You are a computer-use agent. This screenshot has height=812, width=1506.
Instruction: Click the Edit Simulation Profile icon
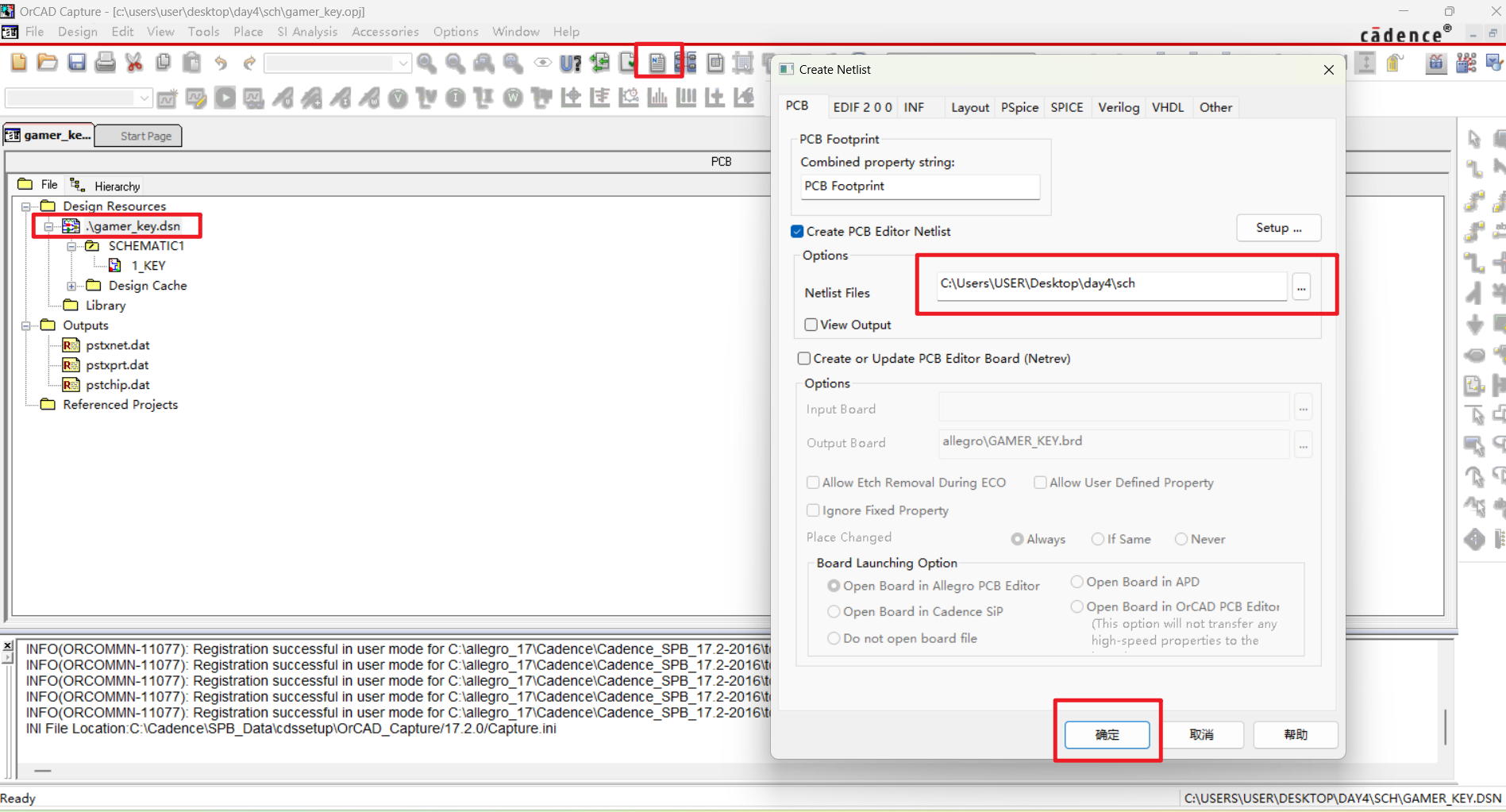[196, 98]
